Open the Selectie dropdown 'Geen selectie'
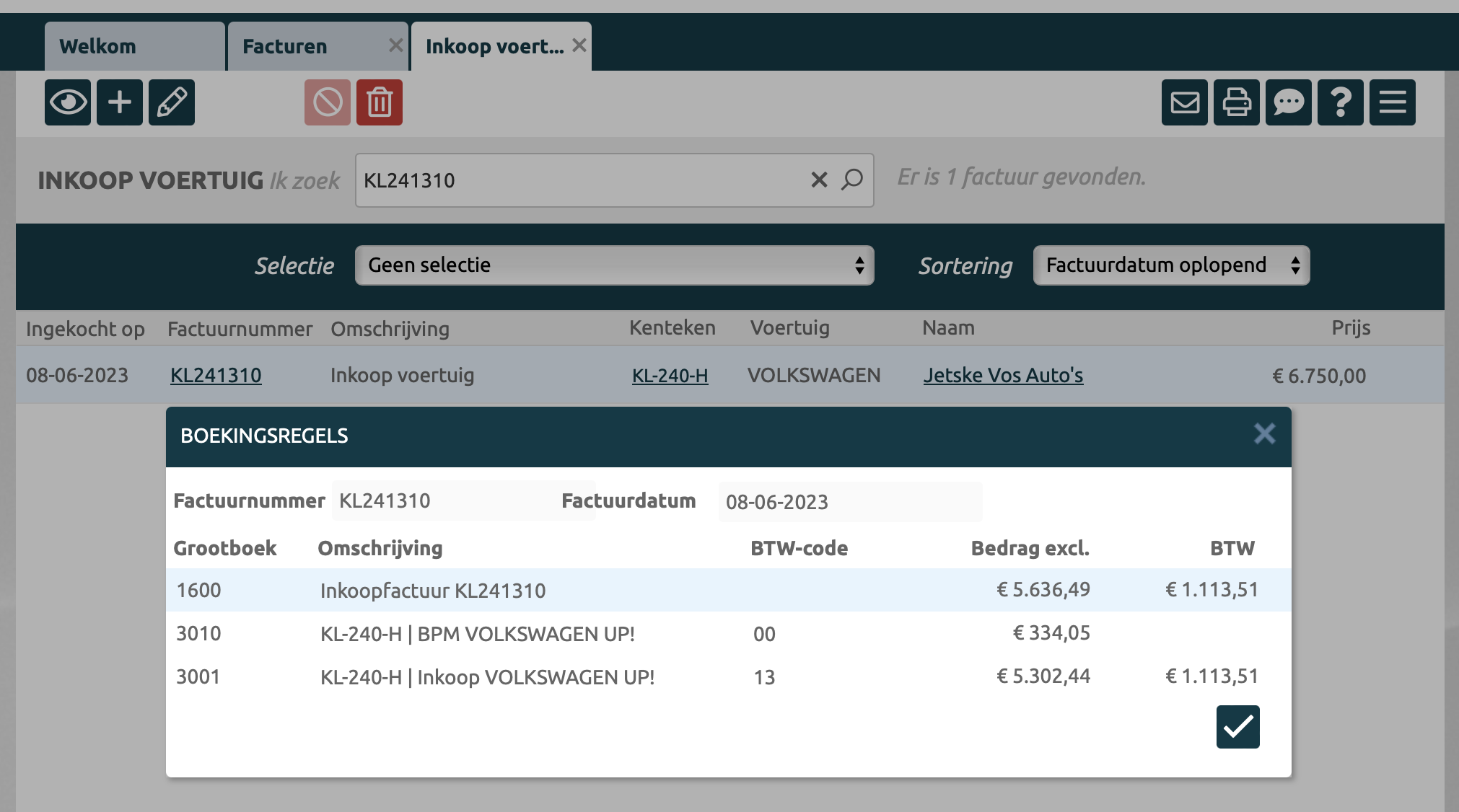 tap(614, 265)
